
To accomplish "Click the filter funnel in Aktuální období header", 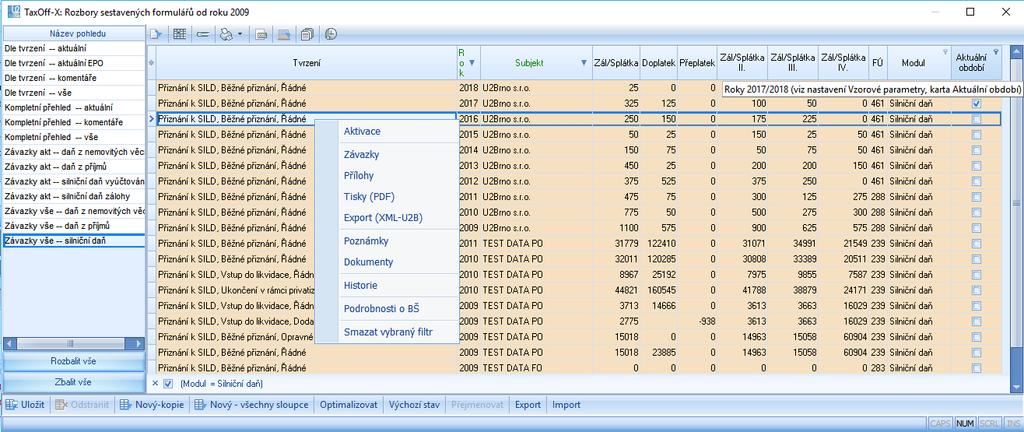I will 995,52.
